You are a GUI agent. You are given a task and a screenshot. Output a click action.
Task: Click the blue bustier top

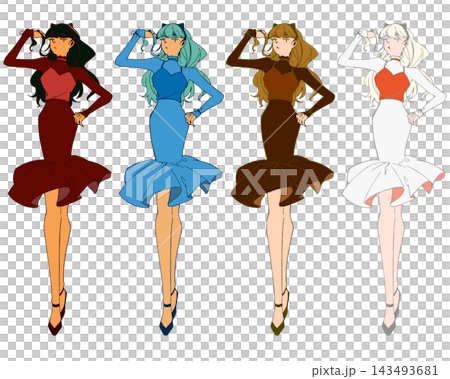170,82
